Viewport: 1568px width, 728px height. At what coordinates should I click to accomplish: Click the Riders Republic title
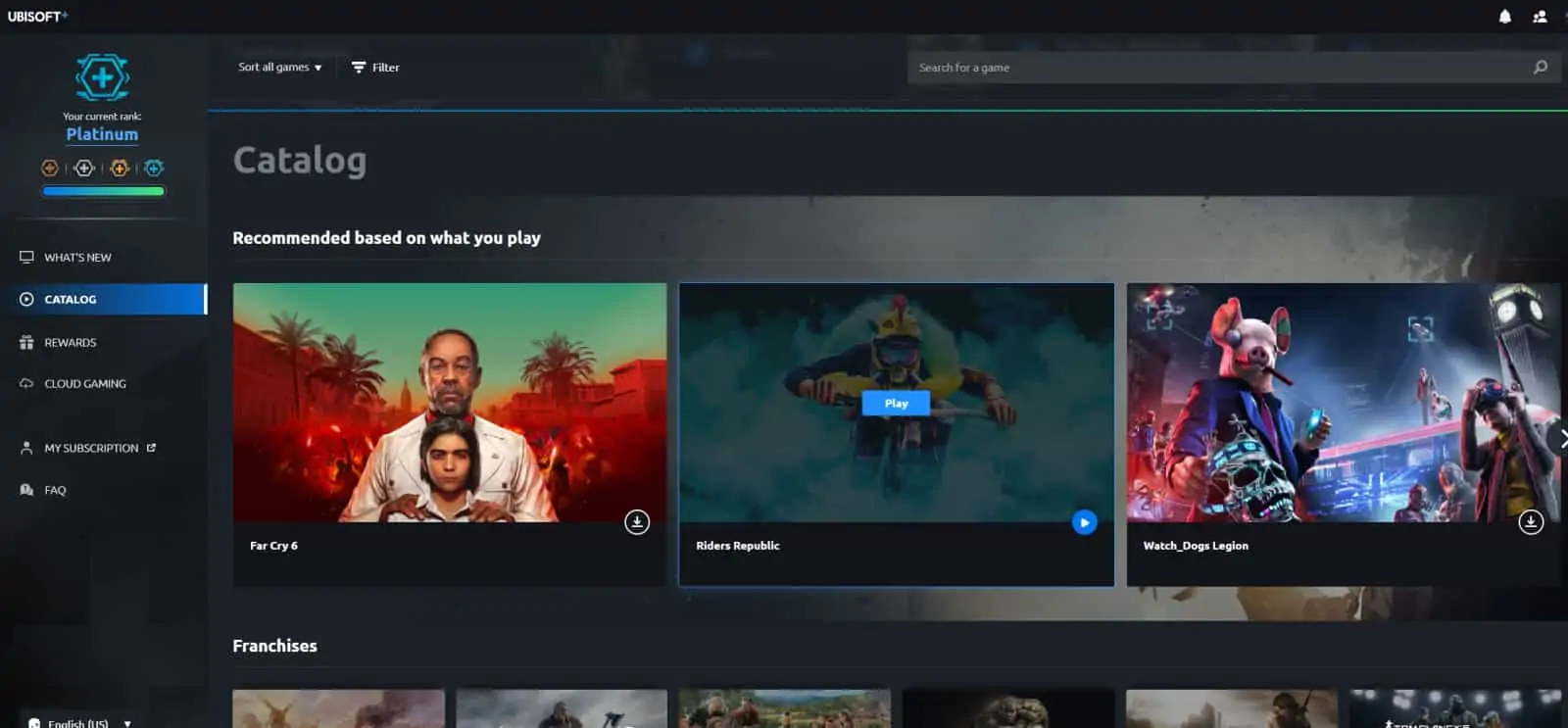(738, 546)
